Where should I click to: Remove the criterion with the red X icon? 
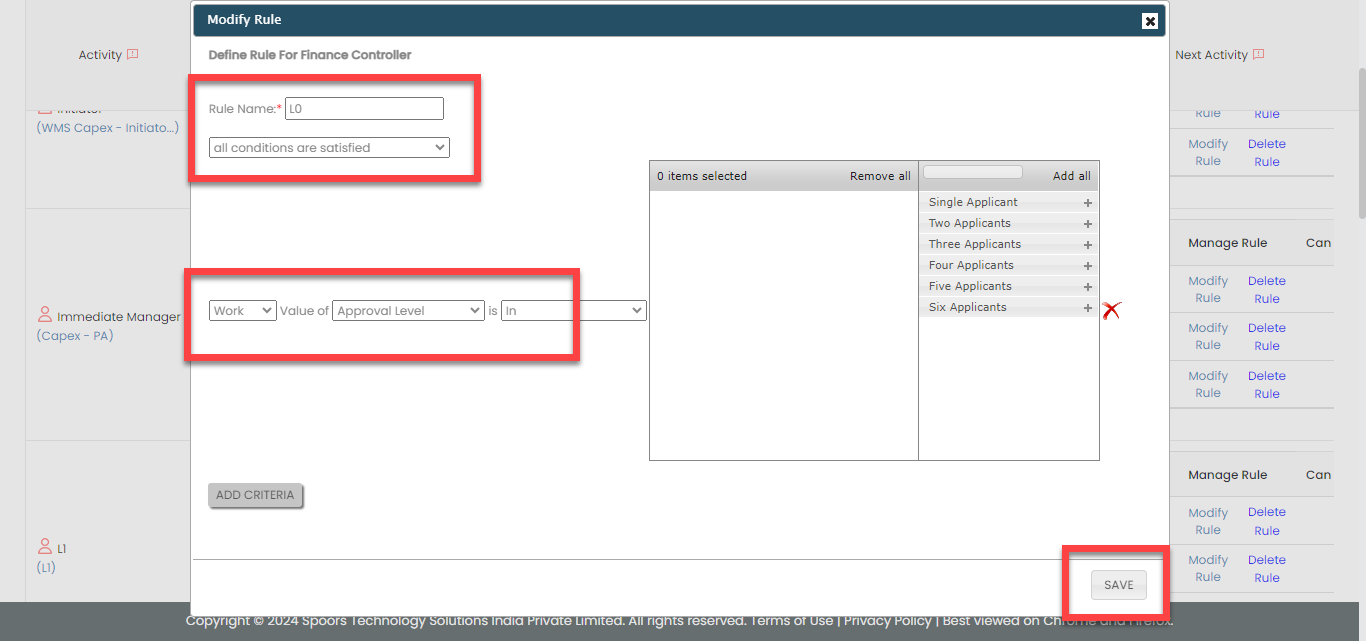tap(1111, 311)
